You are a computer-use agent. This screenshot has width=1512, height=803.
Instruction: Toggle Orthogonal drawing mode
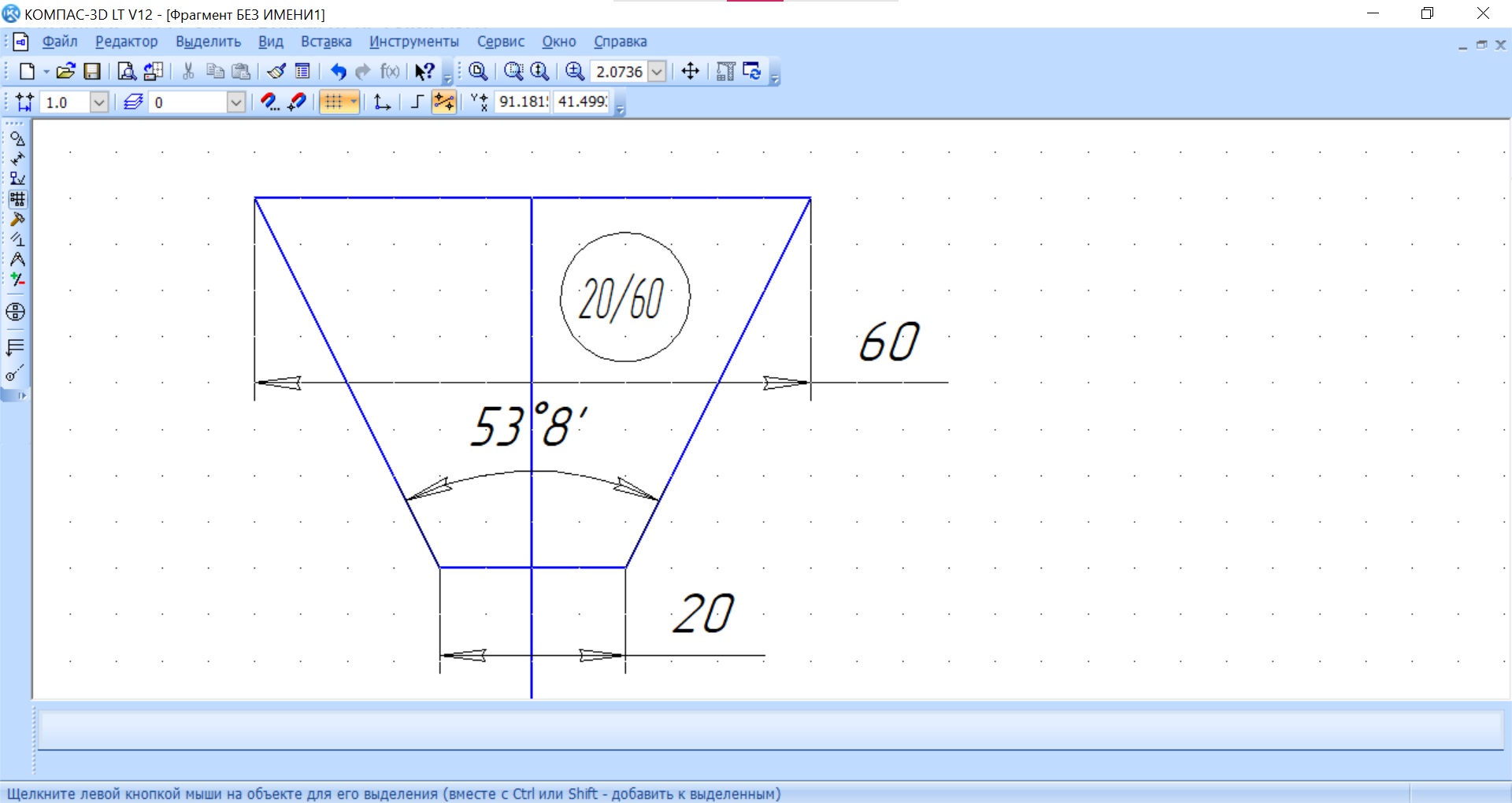click(417, 102)
